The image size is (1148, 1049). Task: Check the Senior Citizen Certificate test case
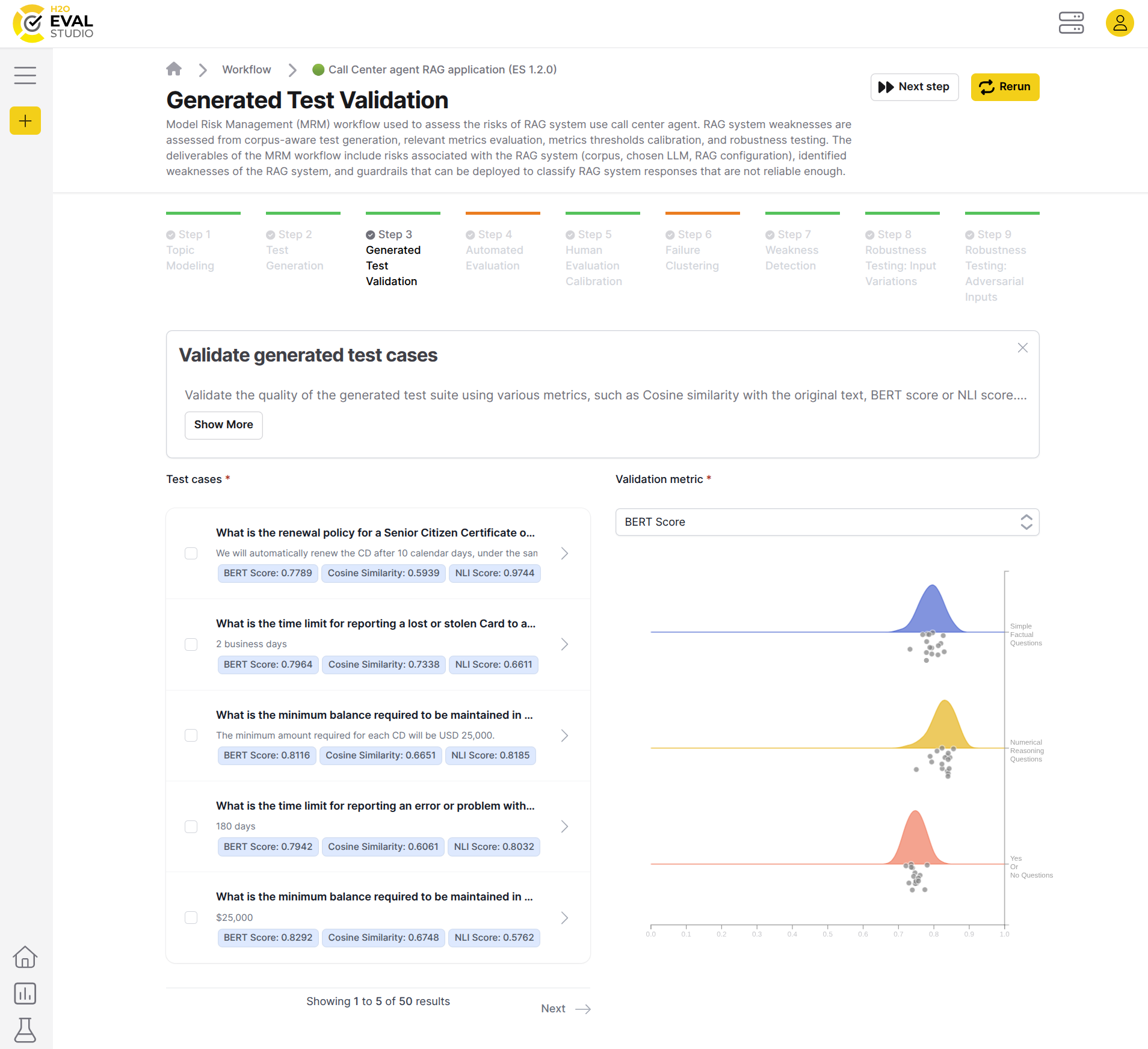[x=191, y=553]
